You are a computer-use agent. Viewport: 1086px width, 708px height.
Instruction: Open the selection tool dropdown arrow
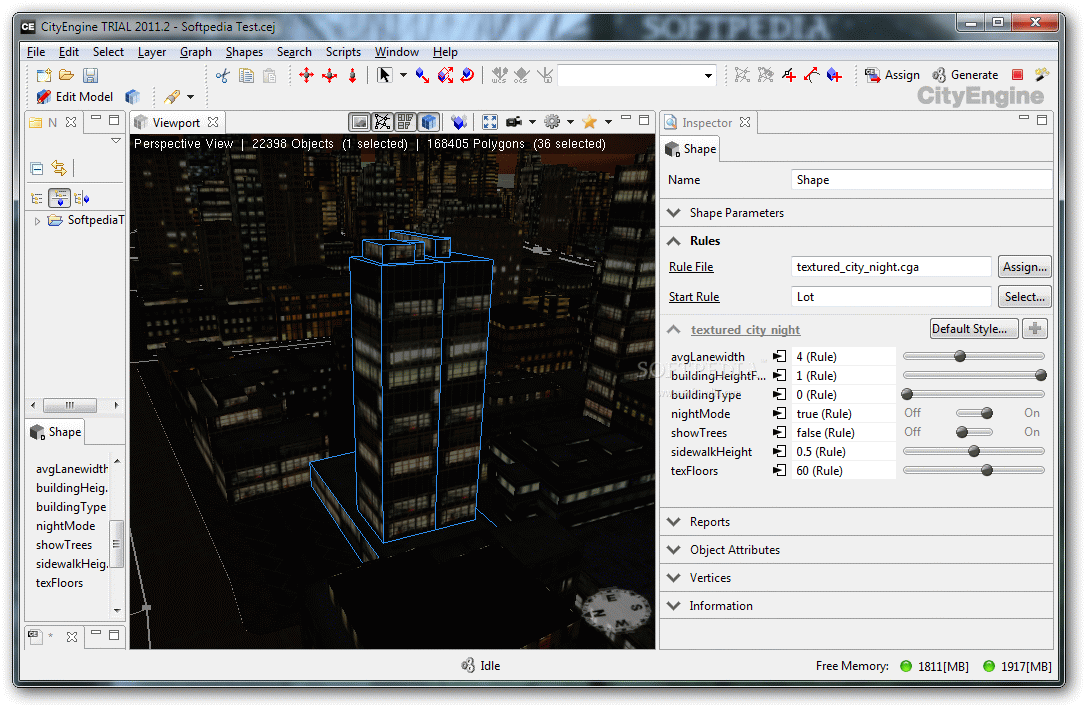tap(403, 76)
